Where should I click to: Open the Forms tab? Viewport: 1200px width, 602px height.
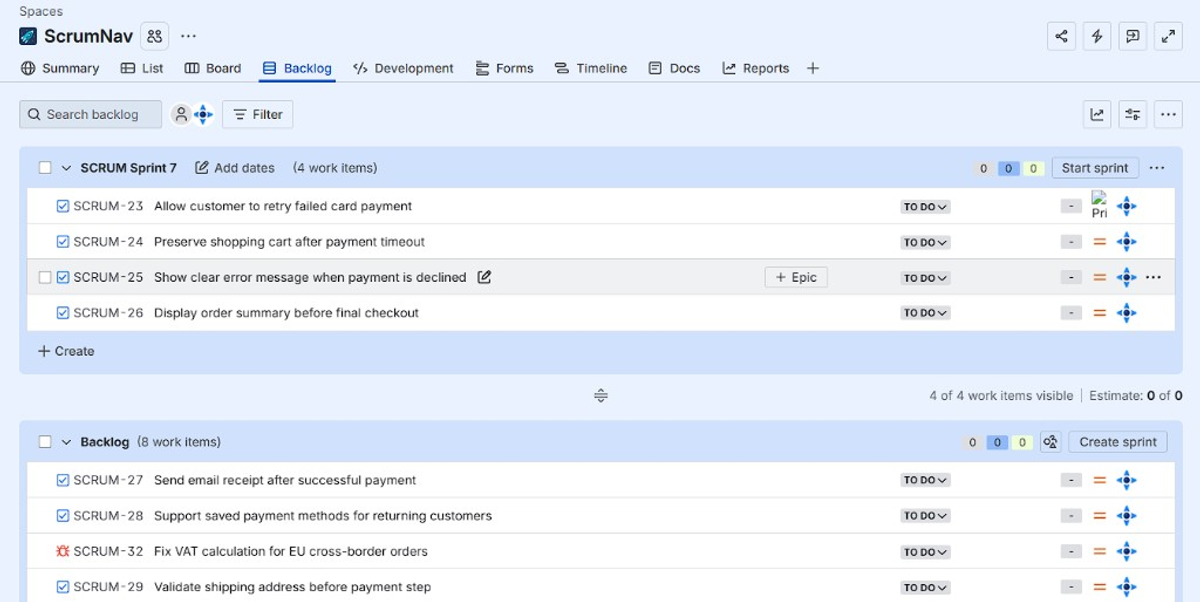point(504,68)
